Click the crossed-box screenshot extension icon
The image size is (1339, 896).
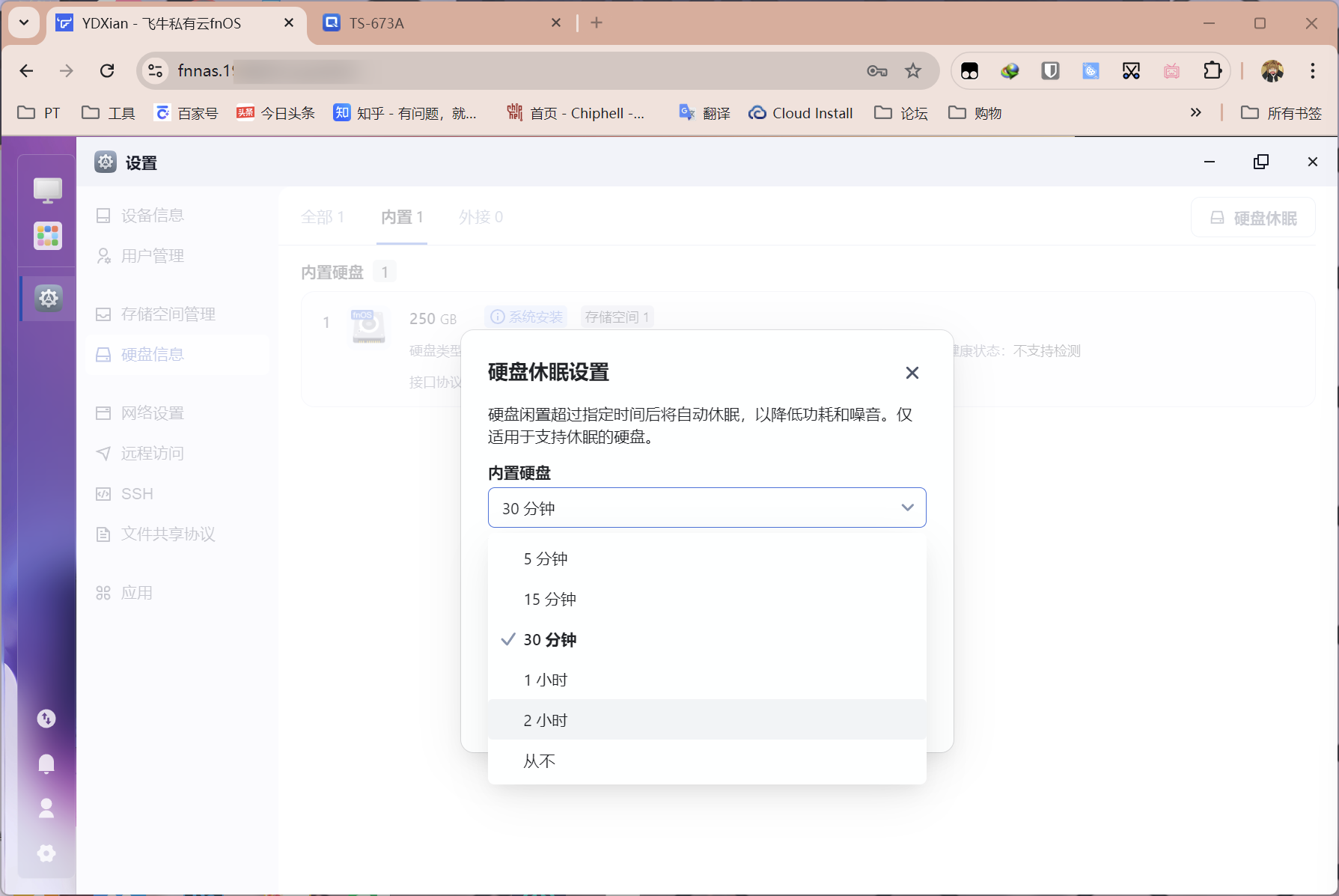click(1132, 71)
